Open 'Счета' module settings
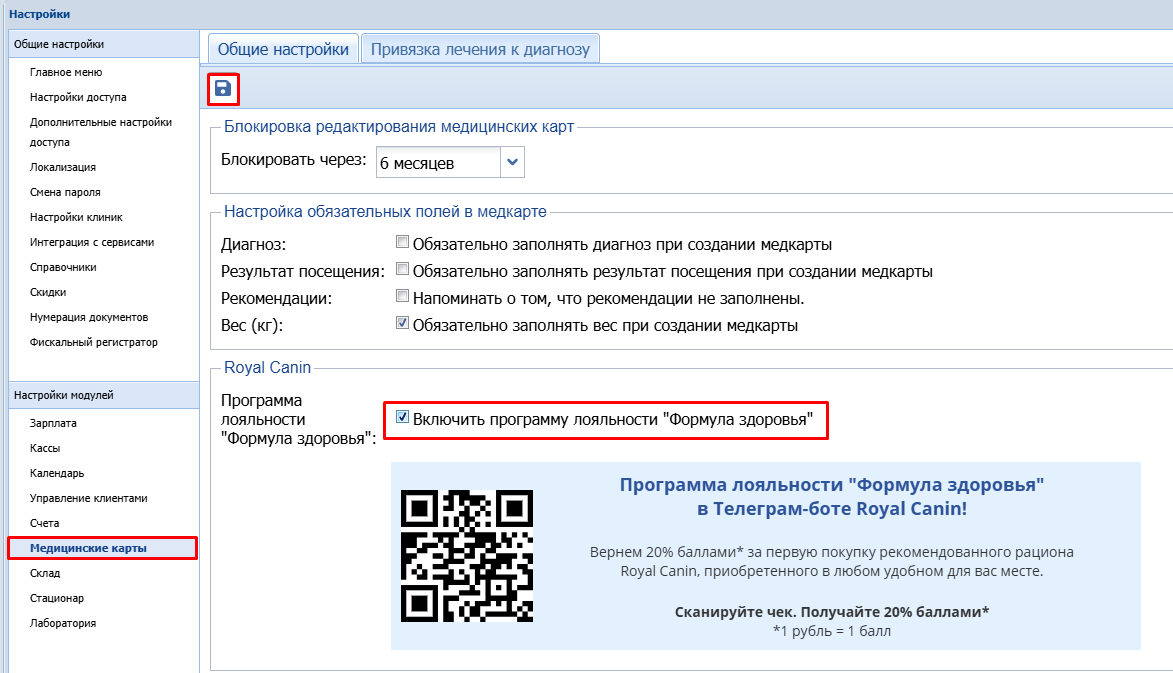The height and width of the screenshot is (673, 1173). point(44,523)
